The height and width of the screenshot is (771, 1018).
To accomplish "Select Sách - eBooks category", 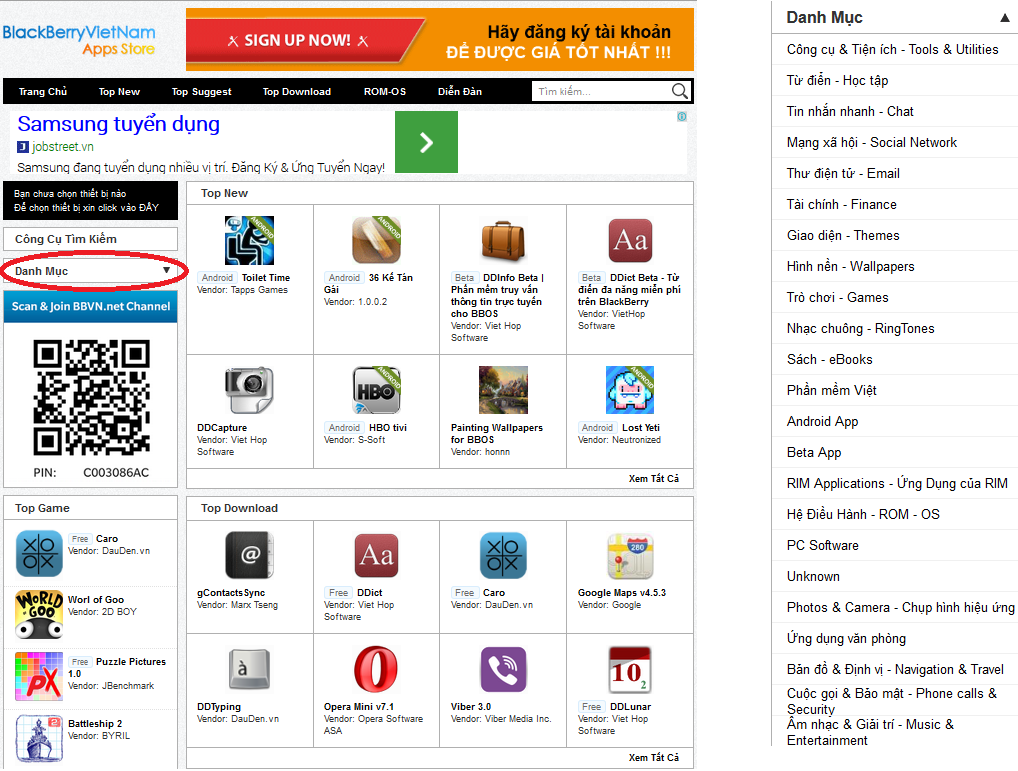I will tap(895, 360).
